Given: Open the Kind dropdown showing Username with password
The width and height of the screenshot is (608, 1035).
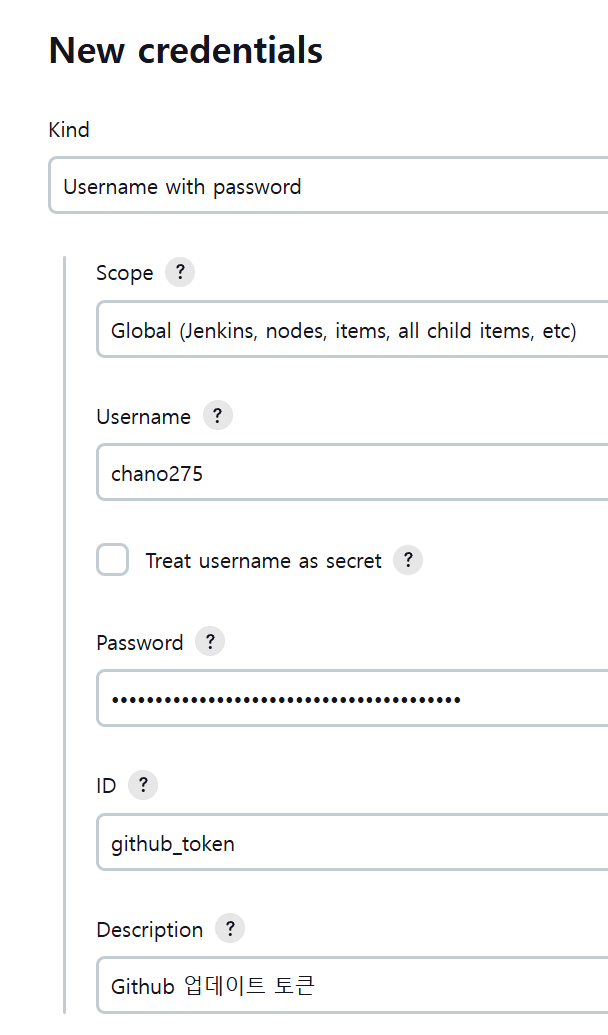Looking at the screenshot, I should pyautogui.click(x=328, y=186).
